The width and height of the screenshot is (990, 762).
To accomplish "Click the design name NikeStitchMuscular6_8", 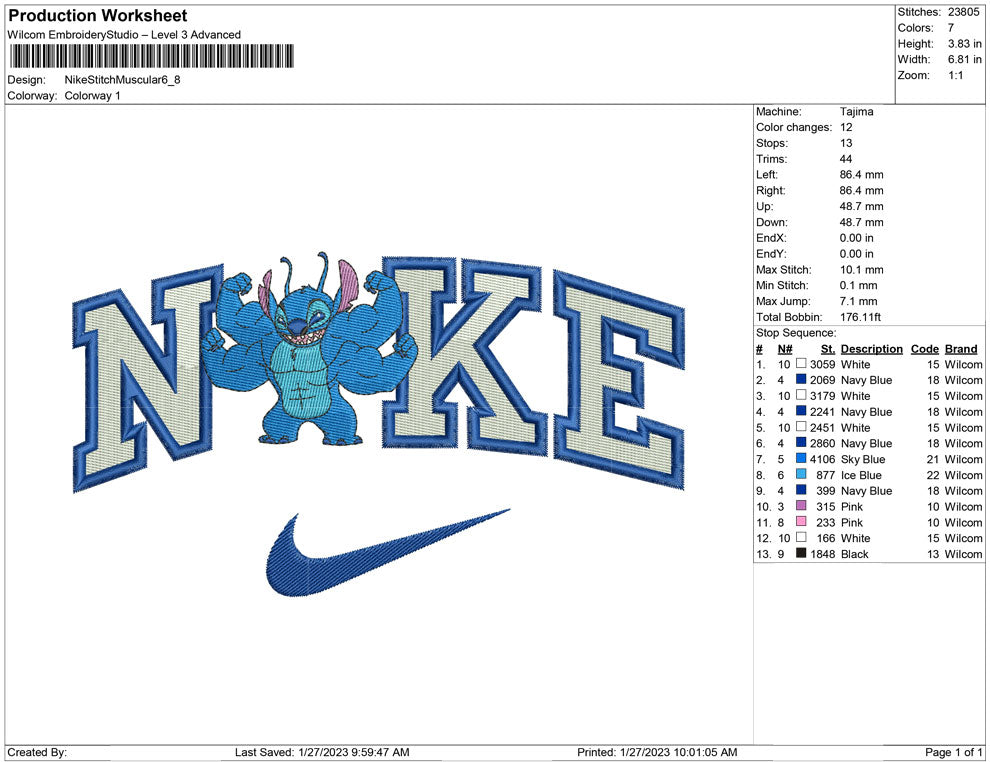I will click(122, 80).
